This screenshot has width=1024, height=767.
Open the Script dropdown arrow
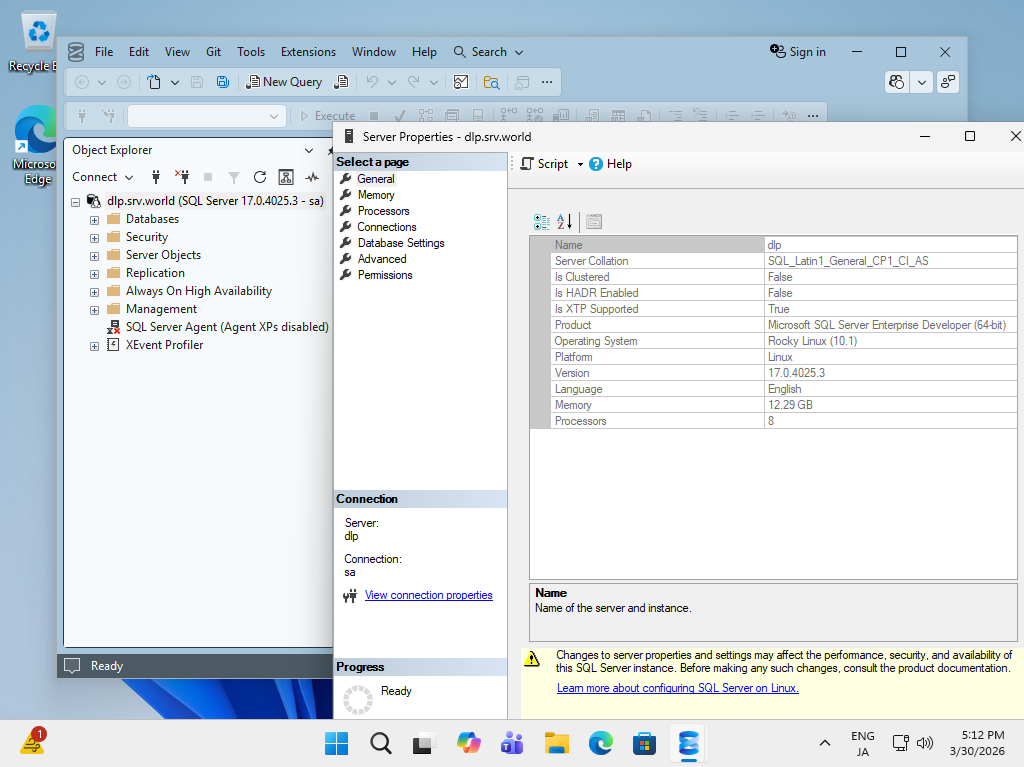click(580, 165)
